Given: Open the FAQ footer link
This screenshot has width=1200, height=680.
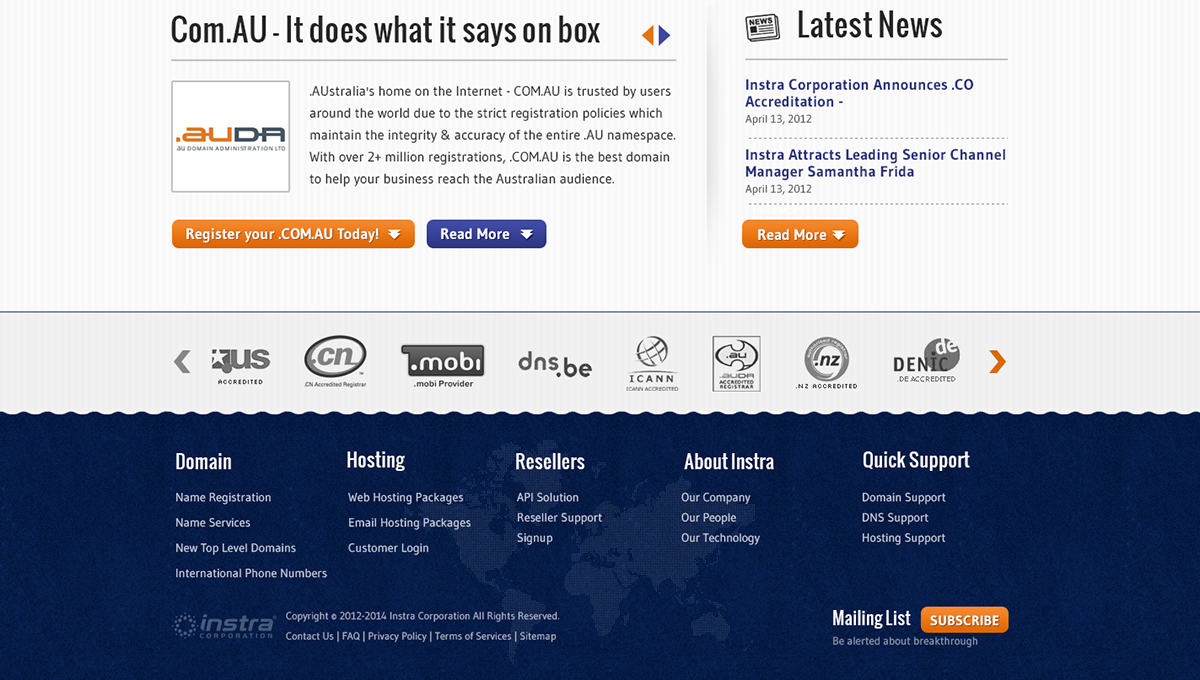Looking at the screenshot, I should [x=351, y=636].
